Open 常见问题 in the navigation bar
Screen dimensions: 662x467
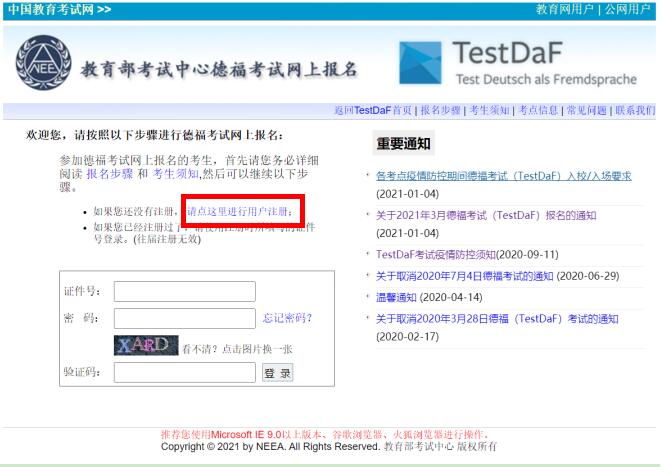coord(586,111)
